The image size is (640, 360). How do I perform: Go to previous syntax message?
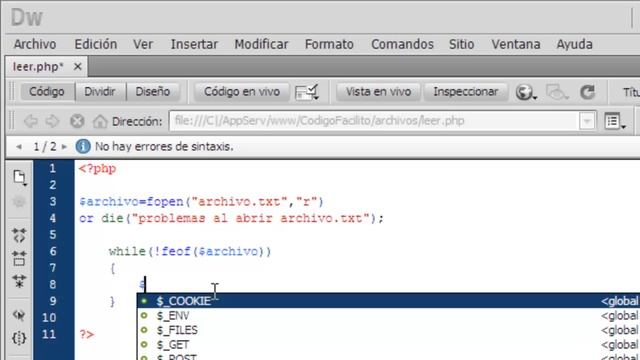[x=19, y=147]
